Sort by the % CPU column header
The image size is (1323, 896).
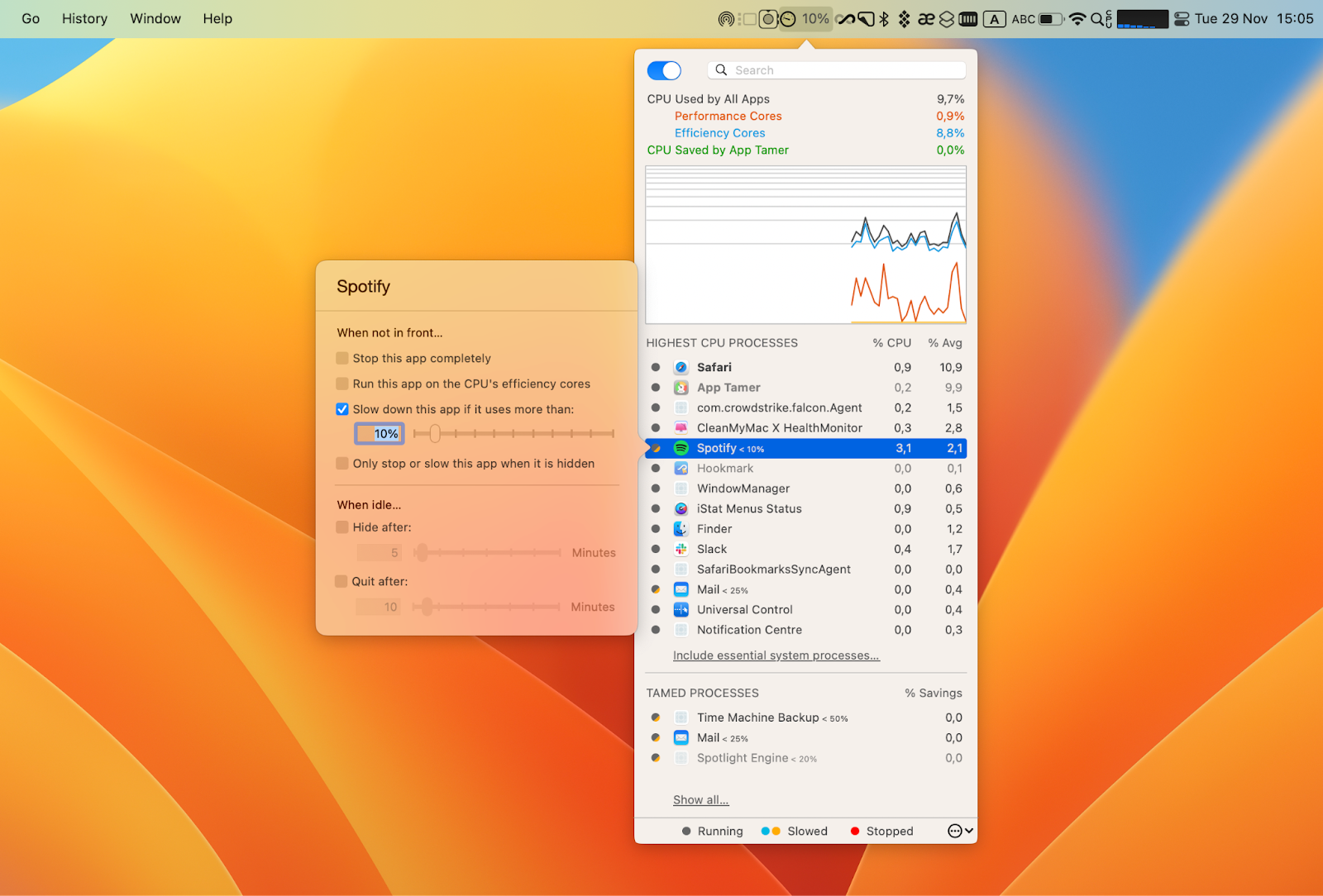[x=891, y=343]
